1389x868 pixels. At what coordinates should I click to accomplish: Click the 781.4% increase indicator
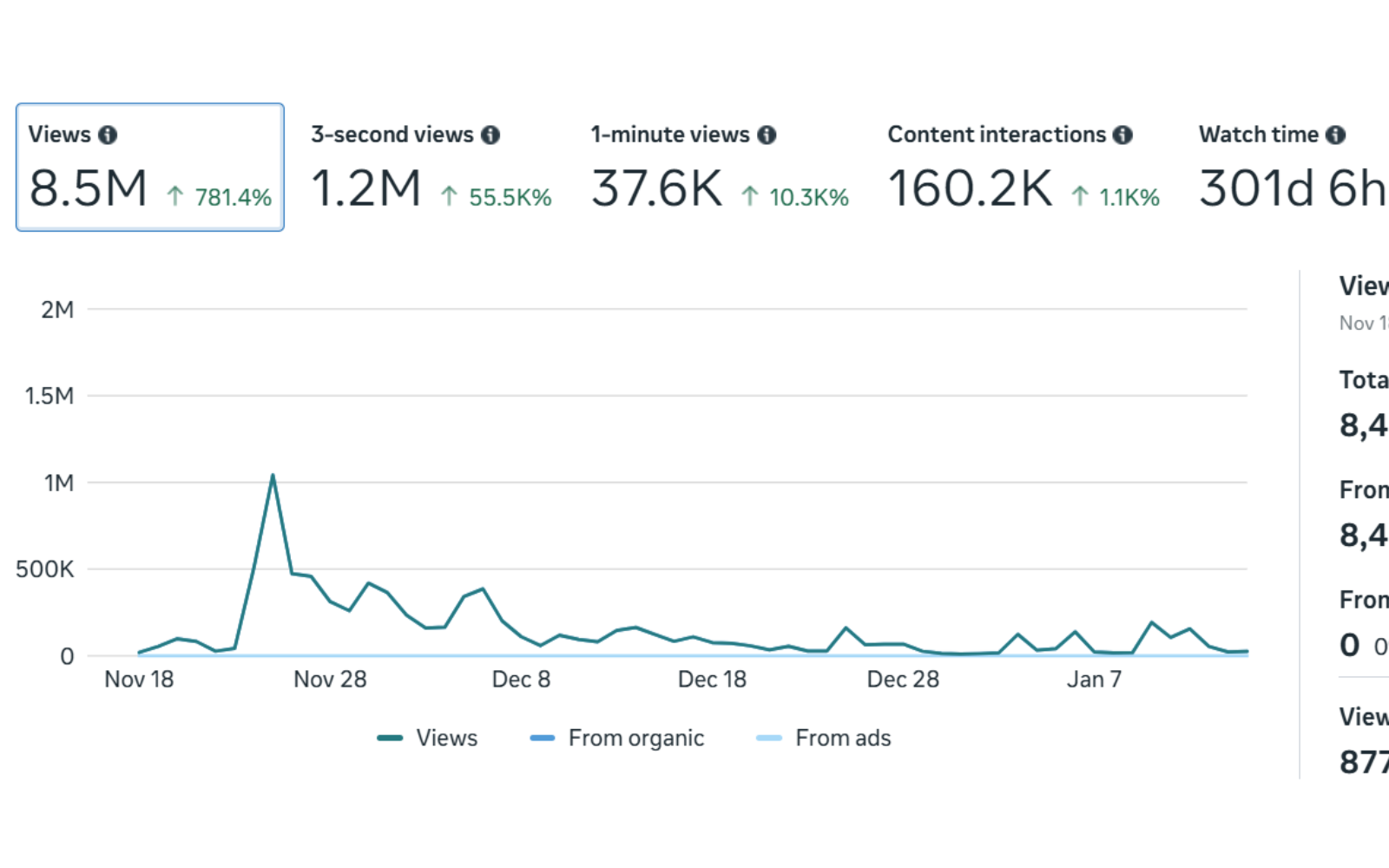pos(221,197)
